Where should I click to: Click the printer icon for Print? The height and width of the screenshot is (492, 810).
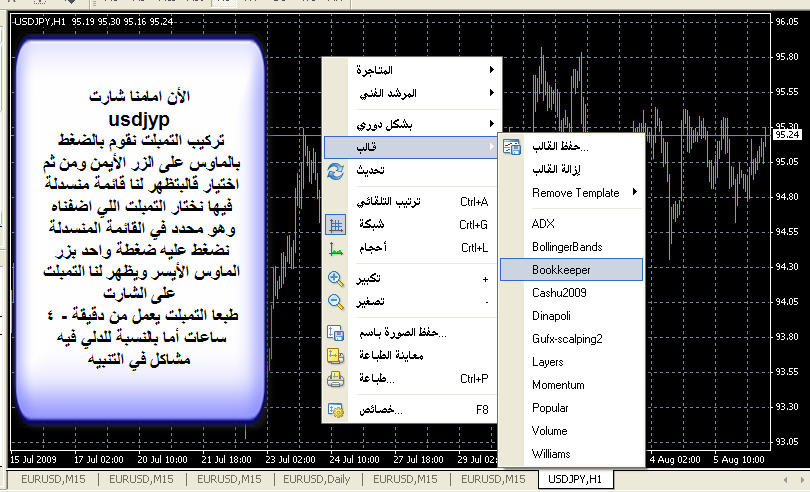click(x=336, y=379)
